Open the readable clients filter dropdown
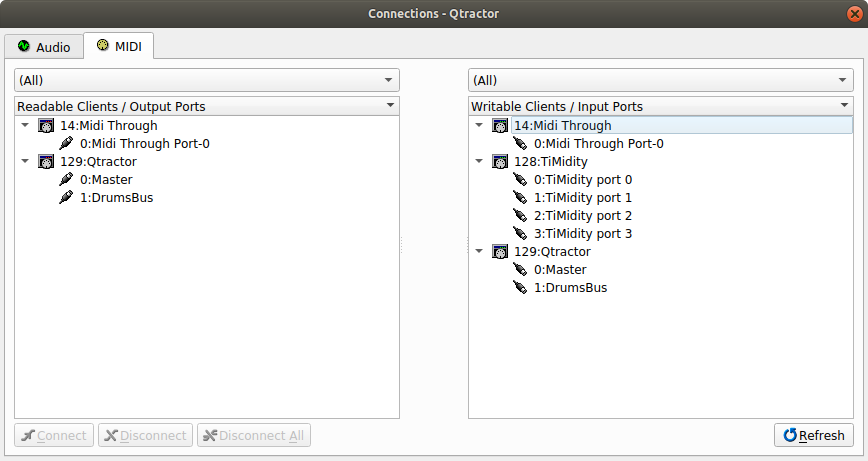This screenshot has height=461, width=868. pos(206,80)
